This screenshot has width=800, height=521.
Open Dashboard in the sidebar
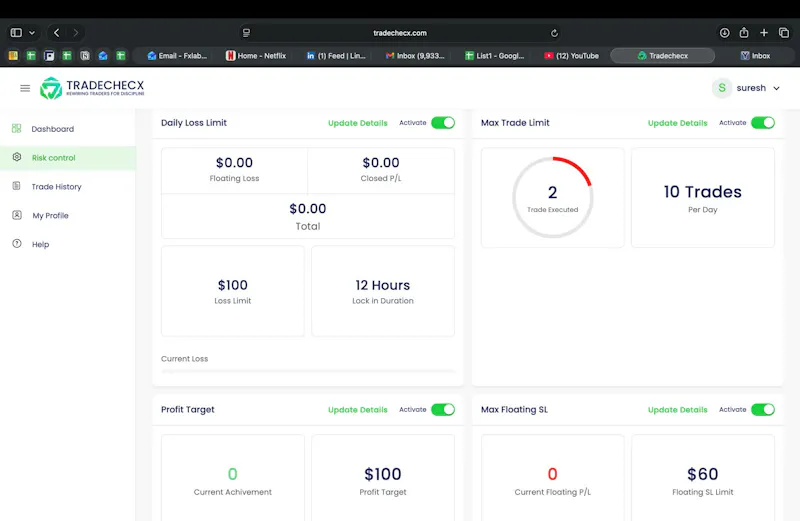68,129
